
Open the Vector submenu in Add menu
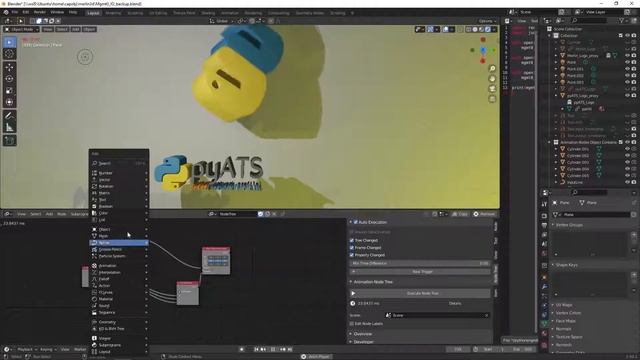(119, 180)
